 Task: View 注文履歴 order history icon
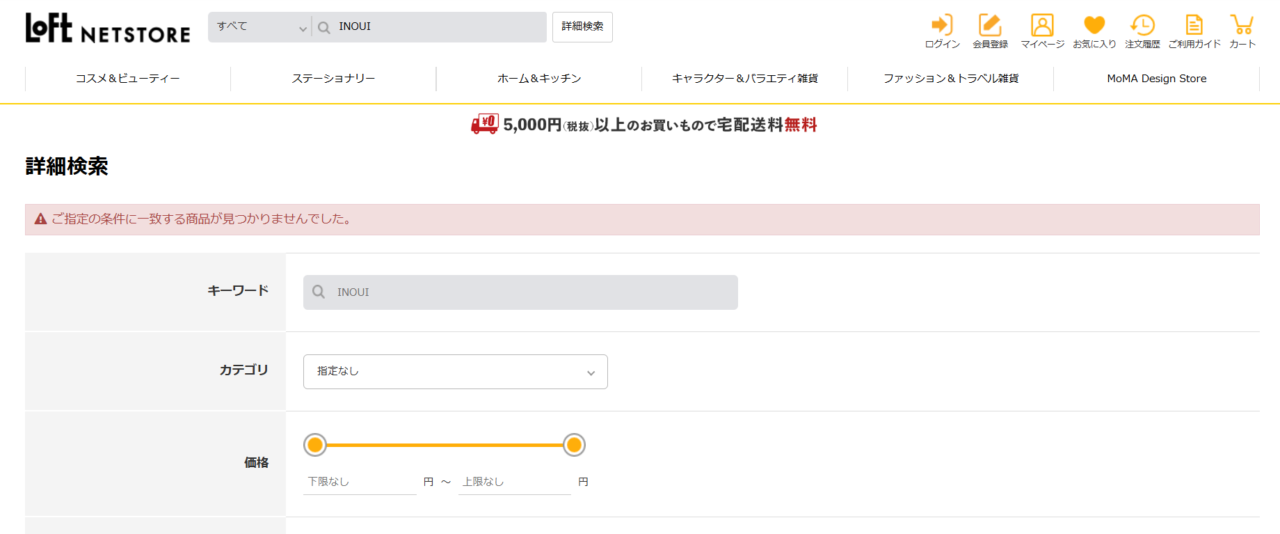click(x=1142, y=31)
